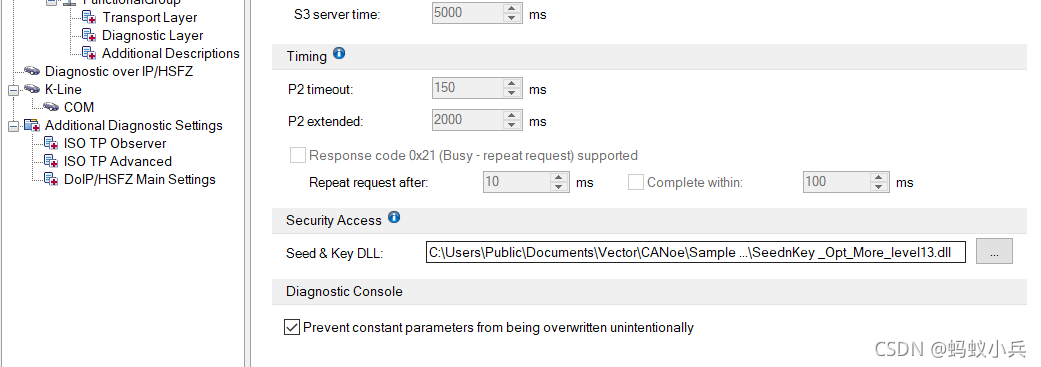The width and height of the screenshot is (1041, 367).
Task: Open DoIP/HSFZ Main Settings page
Action: coord(139,179)
